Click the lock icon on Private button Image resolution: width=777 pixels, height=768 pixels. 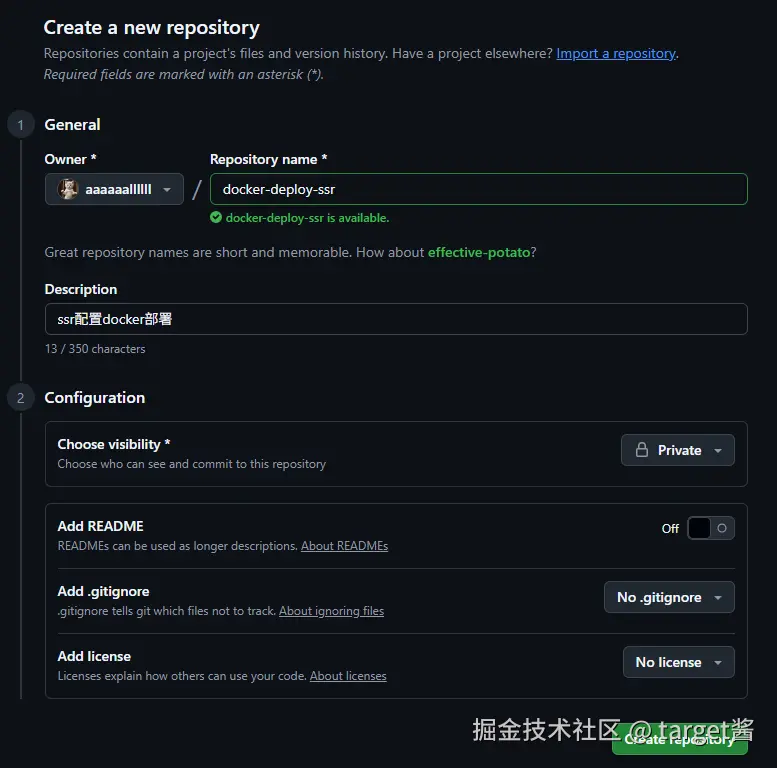[641, 450]
